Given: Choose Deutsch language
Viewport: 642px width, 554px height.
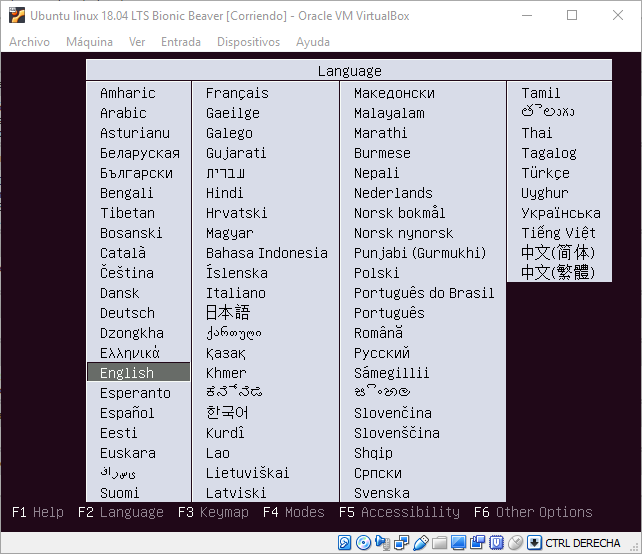Looking at the screenshot, I should [127, 313].
